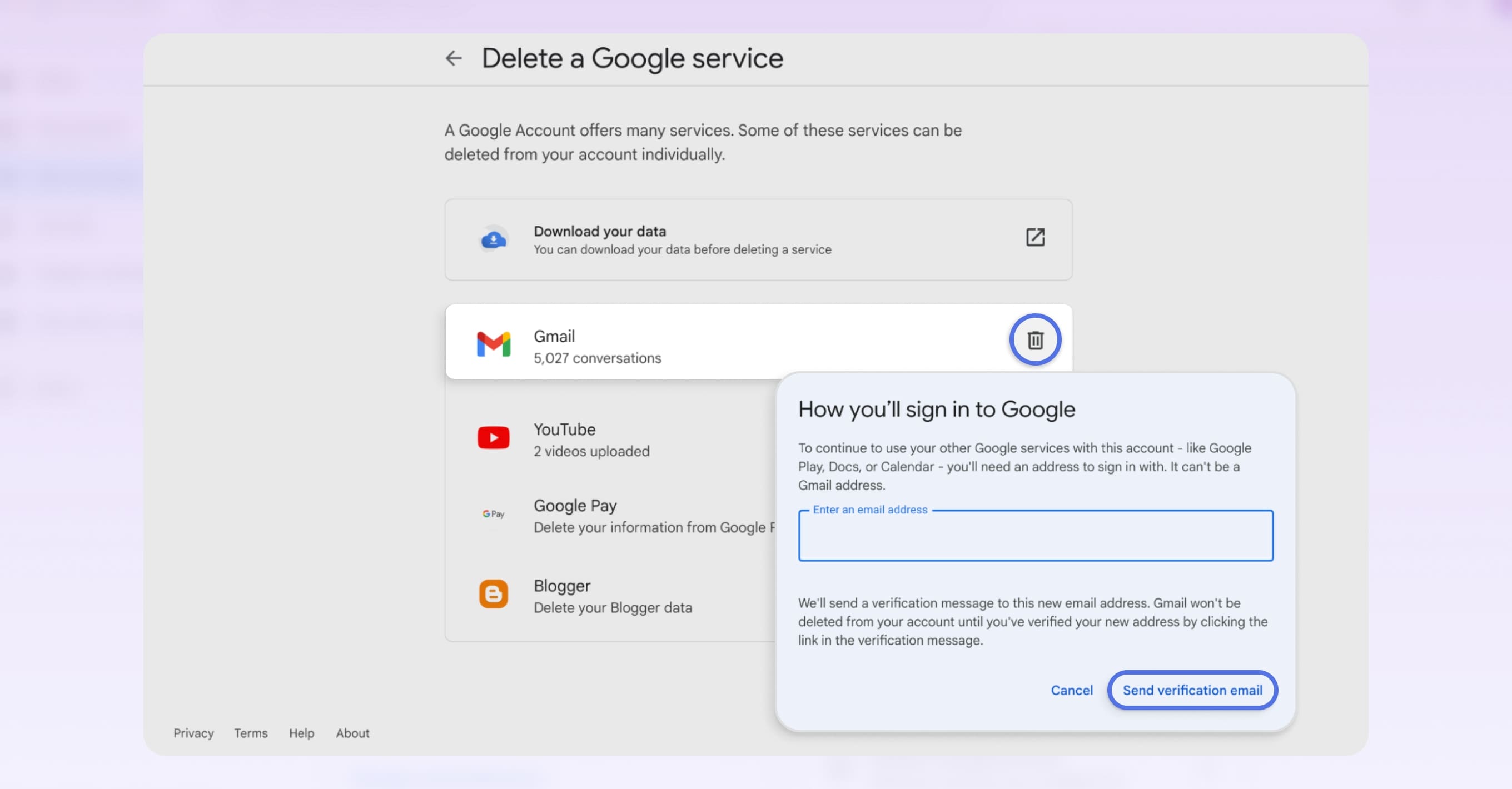
Task: Open Download your data in a new tab
Action: pyautogui.click(x=1036, y=237)
